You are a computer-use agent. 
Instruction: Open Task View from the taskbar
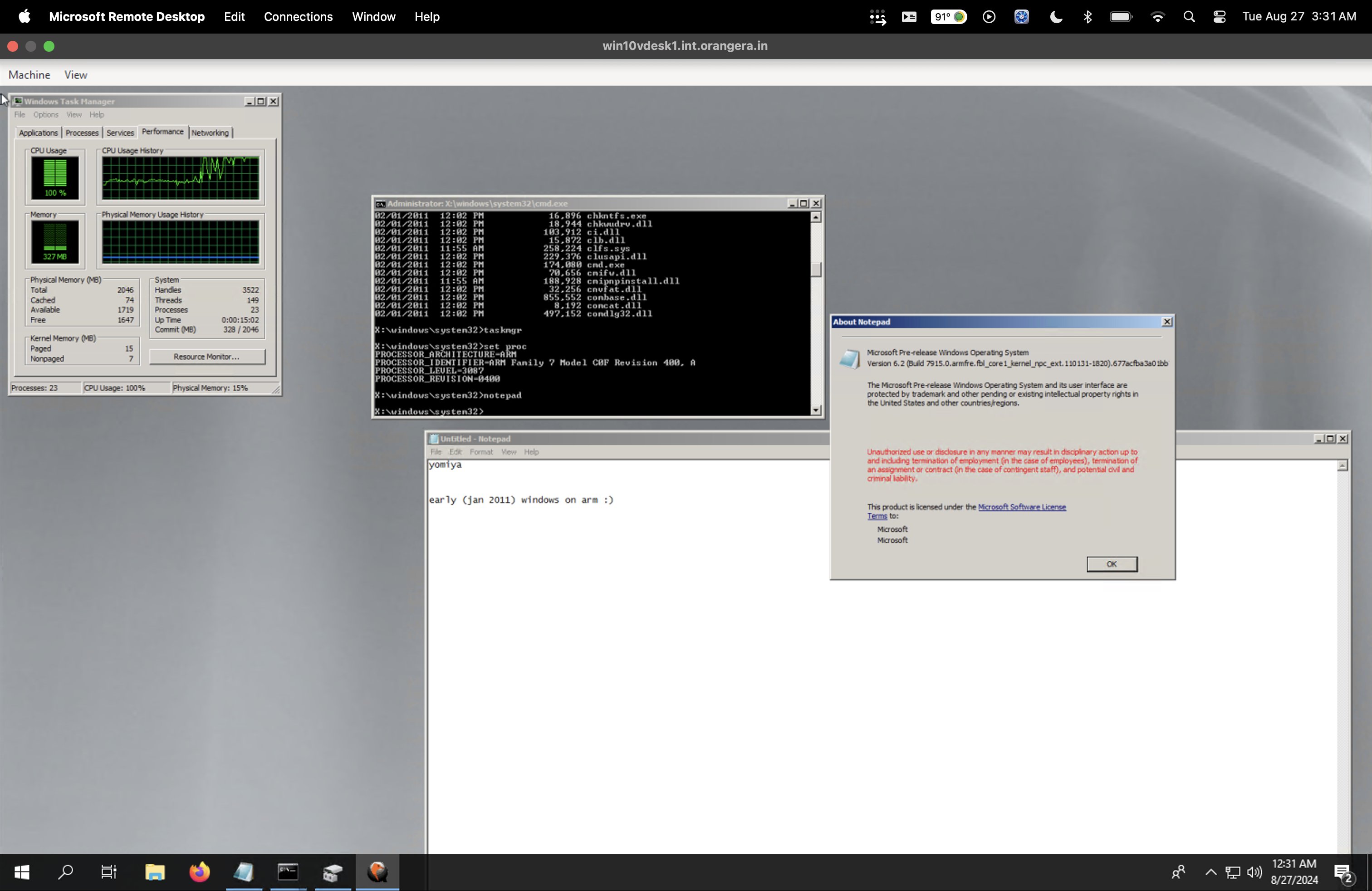point(109,872)
